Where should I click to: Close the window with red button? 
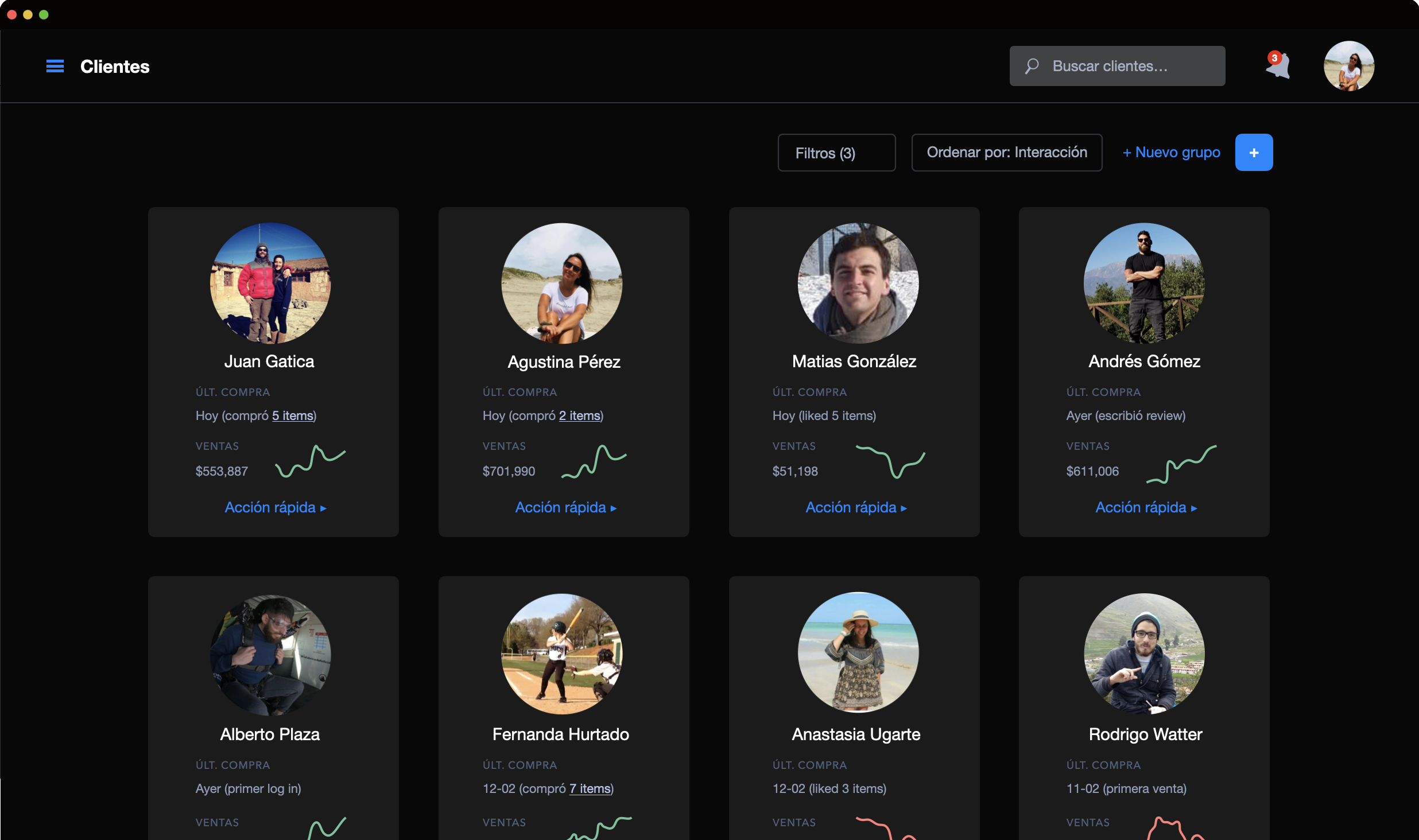tap(11, 14)
